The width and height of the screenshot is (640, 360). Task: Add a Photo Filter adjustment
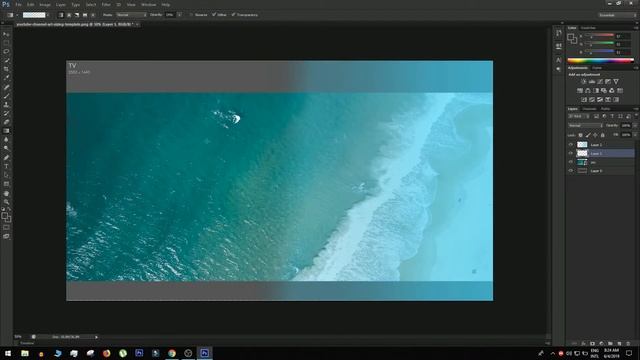coord(604,91)
